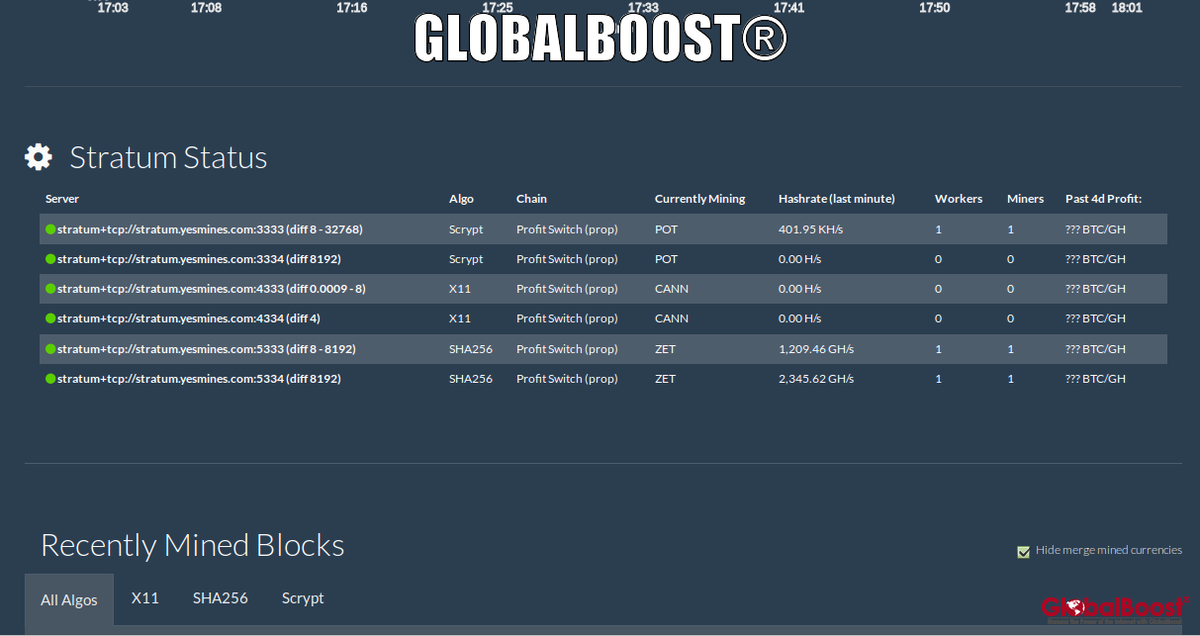
Task: Click the Recently Mined Blocks heading
Action: click(x=192, y=545)
